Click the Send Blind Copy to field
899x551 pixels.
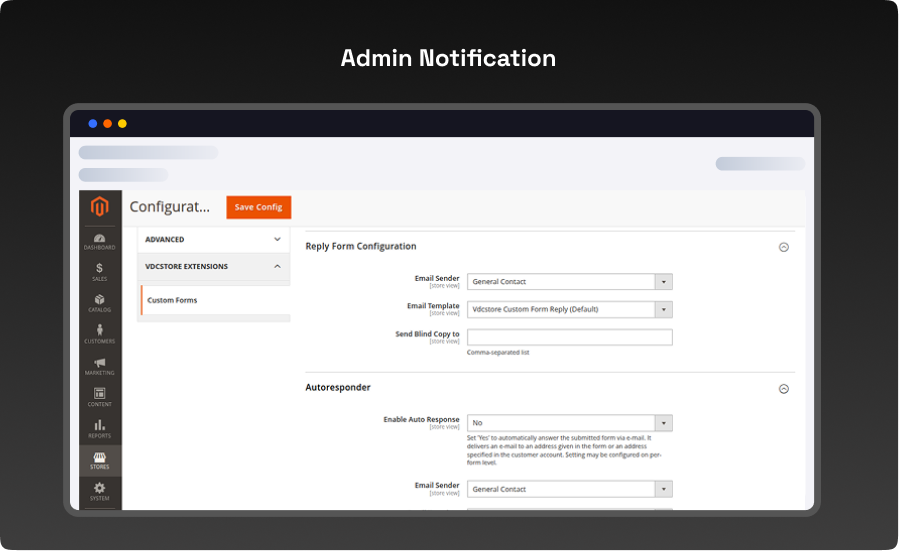(x=569, y=337)
